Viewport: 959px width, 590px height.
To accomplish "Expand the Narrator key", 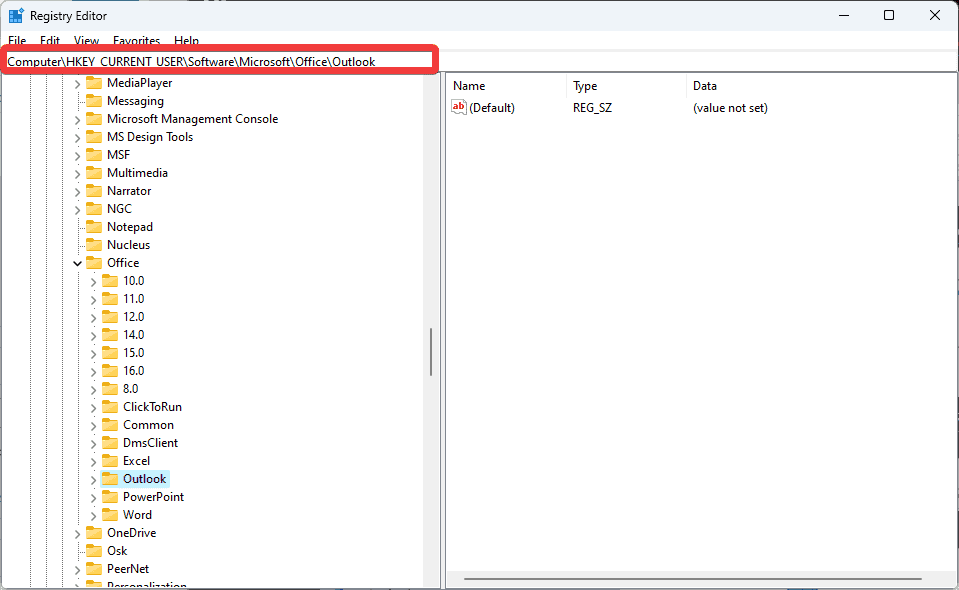I will (x=78, y=192).
